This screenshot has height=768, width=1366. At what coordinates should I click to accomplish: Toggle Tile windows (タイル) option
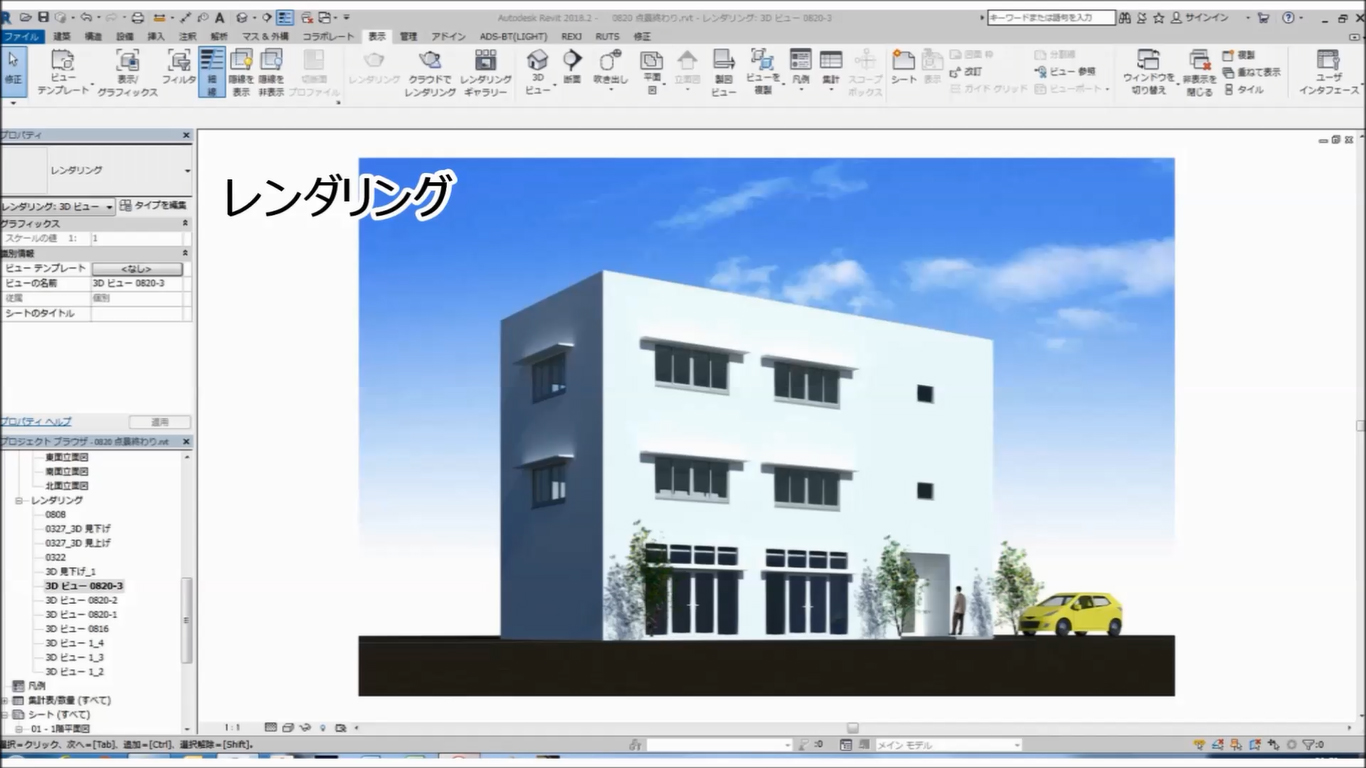(1243, 89)
